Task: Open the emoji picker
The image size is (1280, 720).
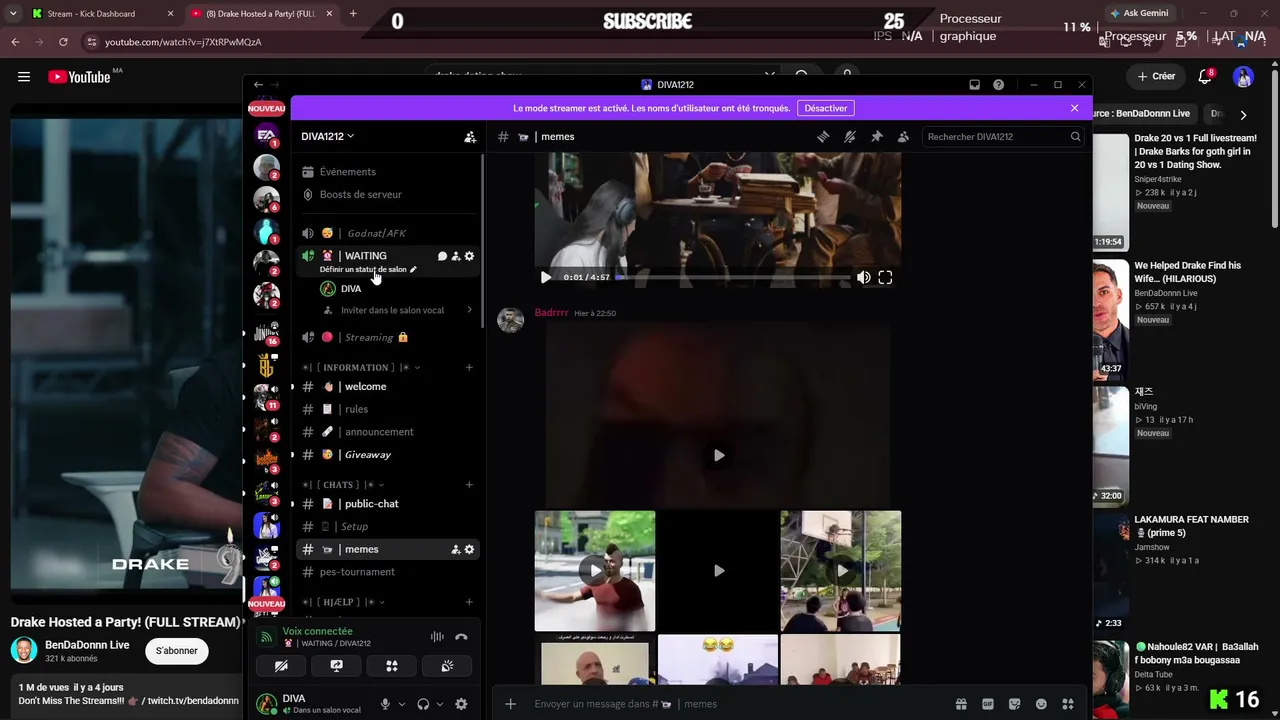Action: click(x=1041, y=704)
